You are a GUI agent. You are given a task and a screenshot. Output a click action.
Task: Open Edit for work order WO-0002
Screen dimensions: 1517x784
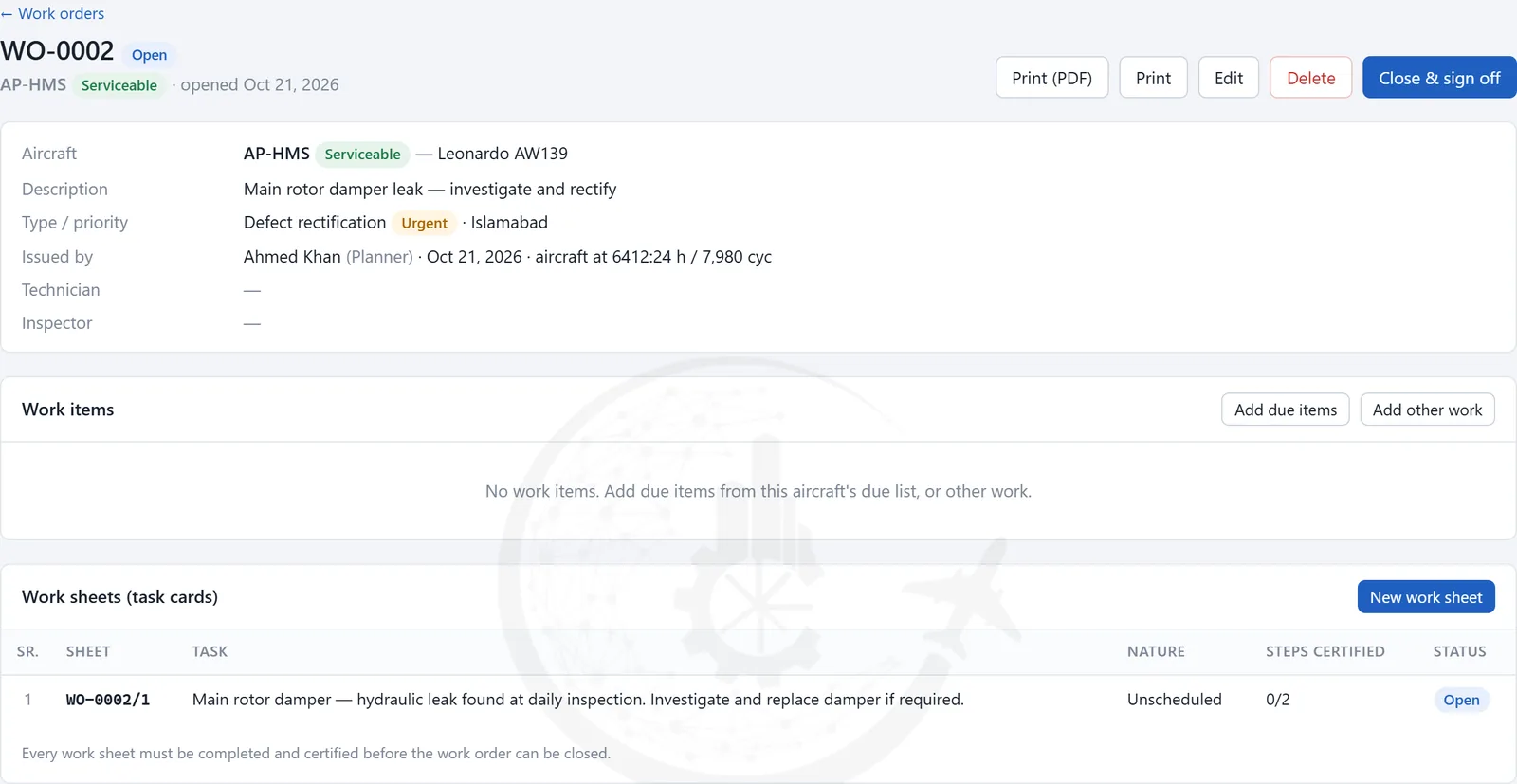point(1228,78)
